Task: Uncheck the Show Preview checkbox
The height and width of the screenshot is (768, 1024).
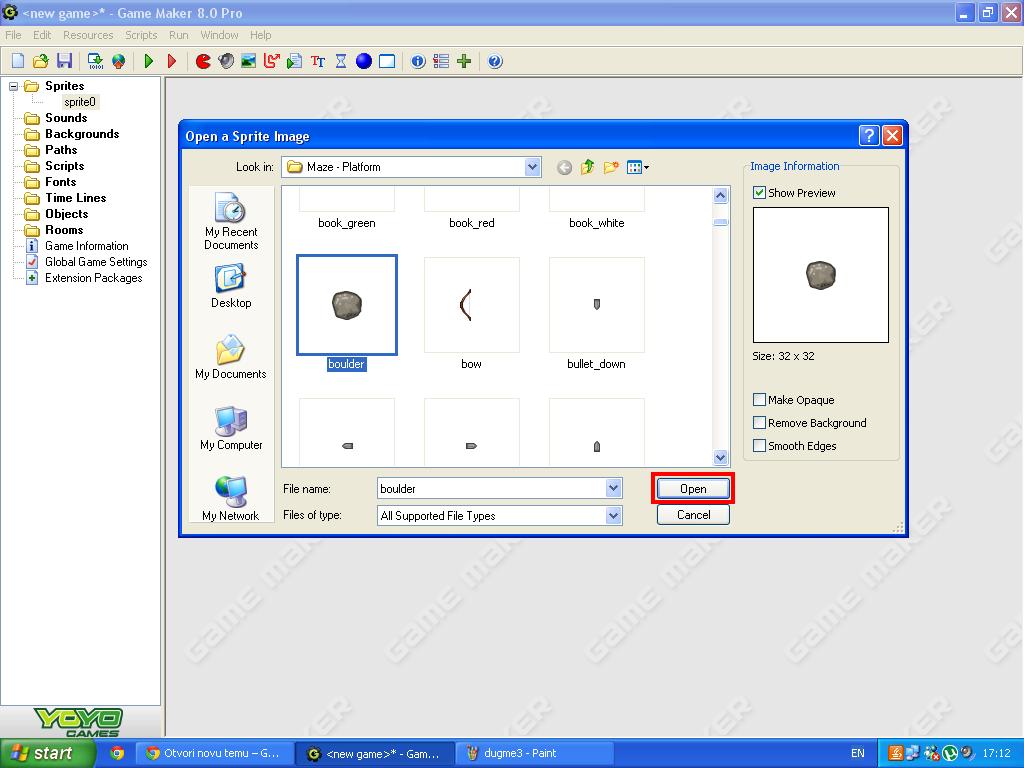Action: click(x=759, y=193)
